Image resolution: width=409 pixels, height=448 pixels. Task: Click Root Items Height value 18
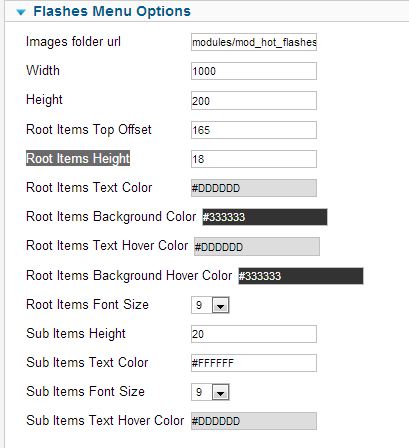(x=254, y=159)
